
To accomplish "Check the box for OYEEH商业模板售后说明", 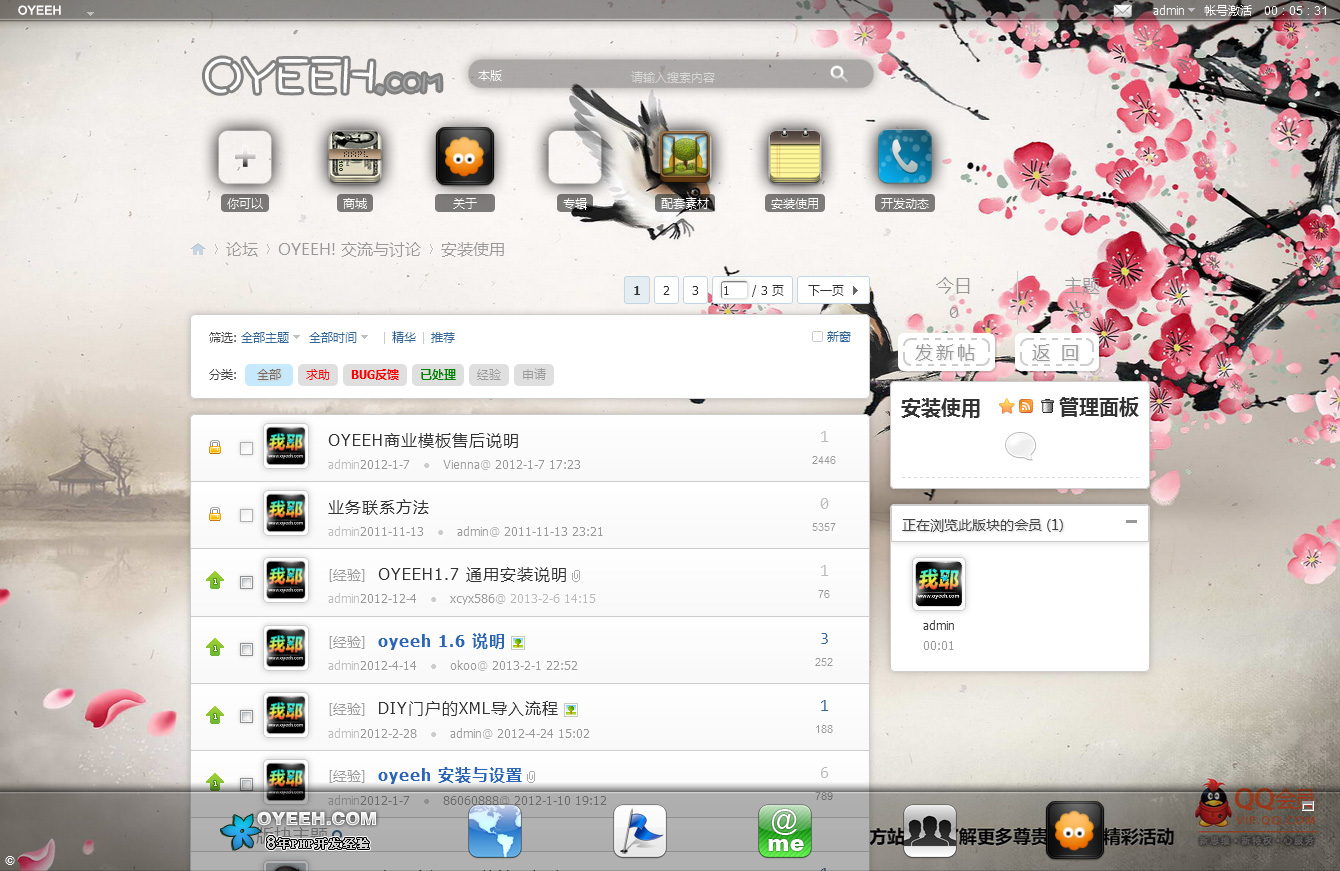I will coord(246,449).
